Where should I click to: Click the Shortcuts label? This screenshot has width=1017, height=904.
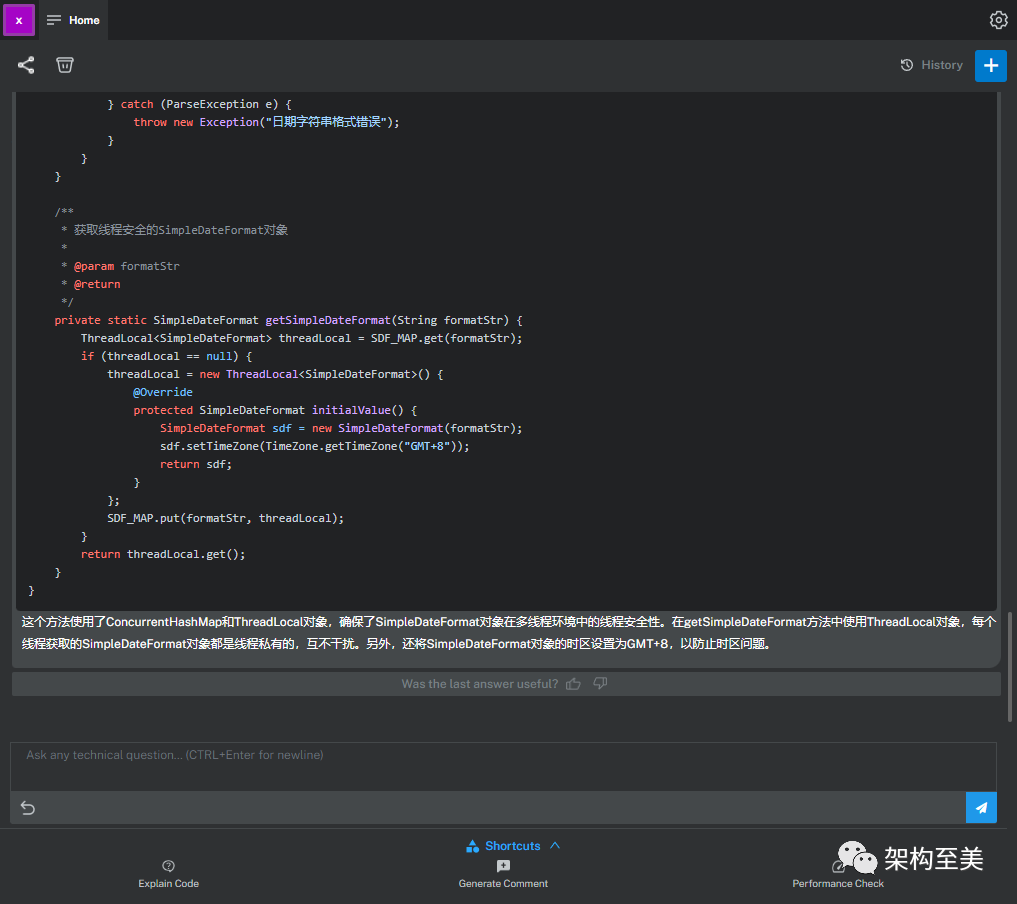[x=512, y=846]
